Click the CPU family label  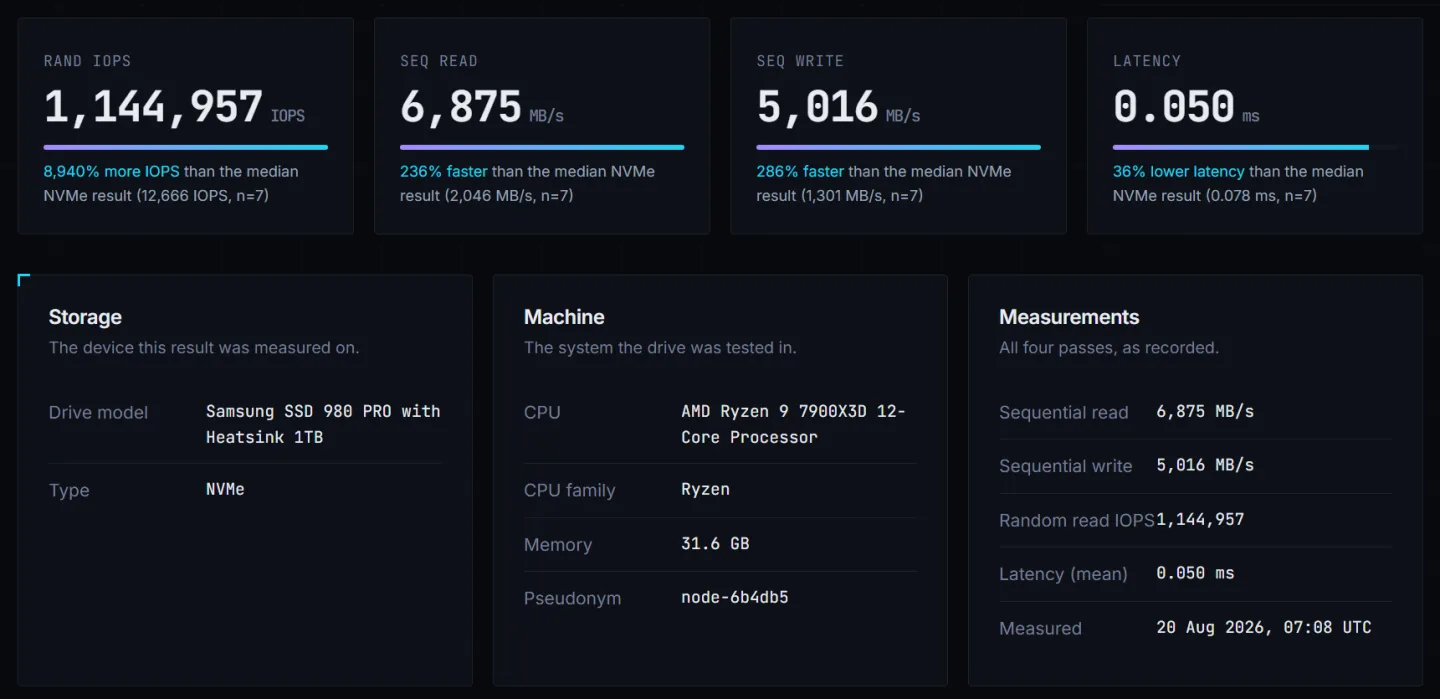(x=570, y=490)
